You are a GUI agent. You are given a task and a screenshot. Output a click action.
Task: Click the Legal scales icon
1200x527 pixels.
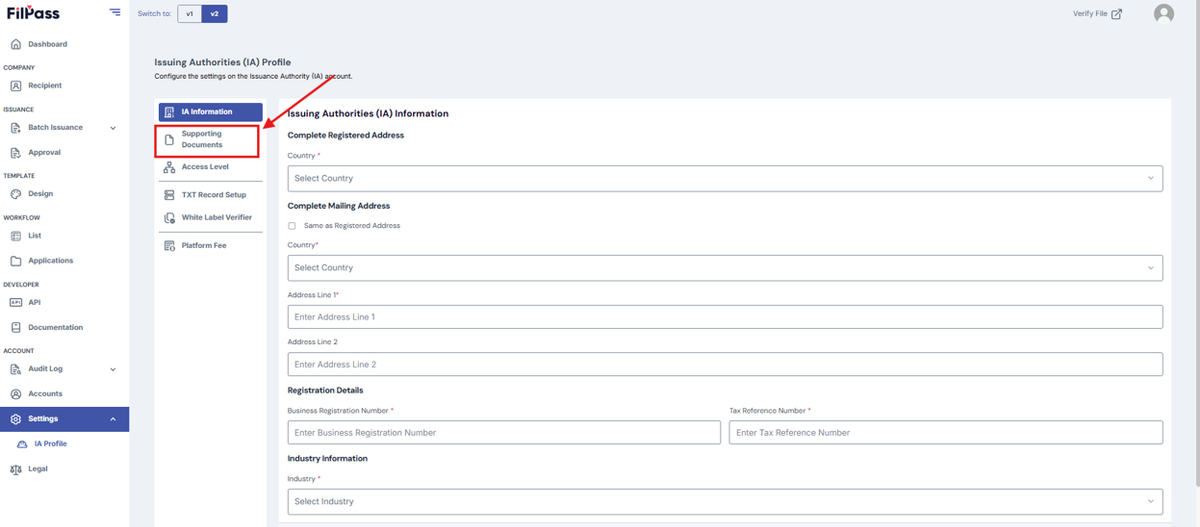pyautogui.click(x=16, y=468)
